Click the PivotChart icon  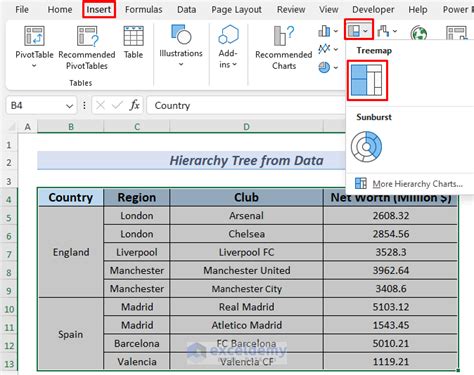(x=456, y=33)
